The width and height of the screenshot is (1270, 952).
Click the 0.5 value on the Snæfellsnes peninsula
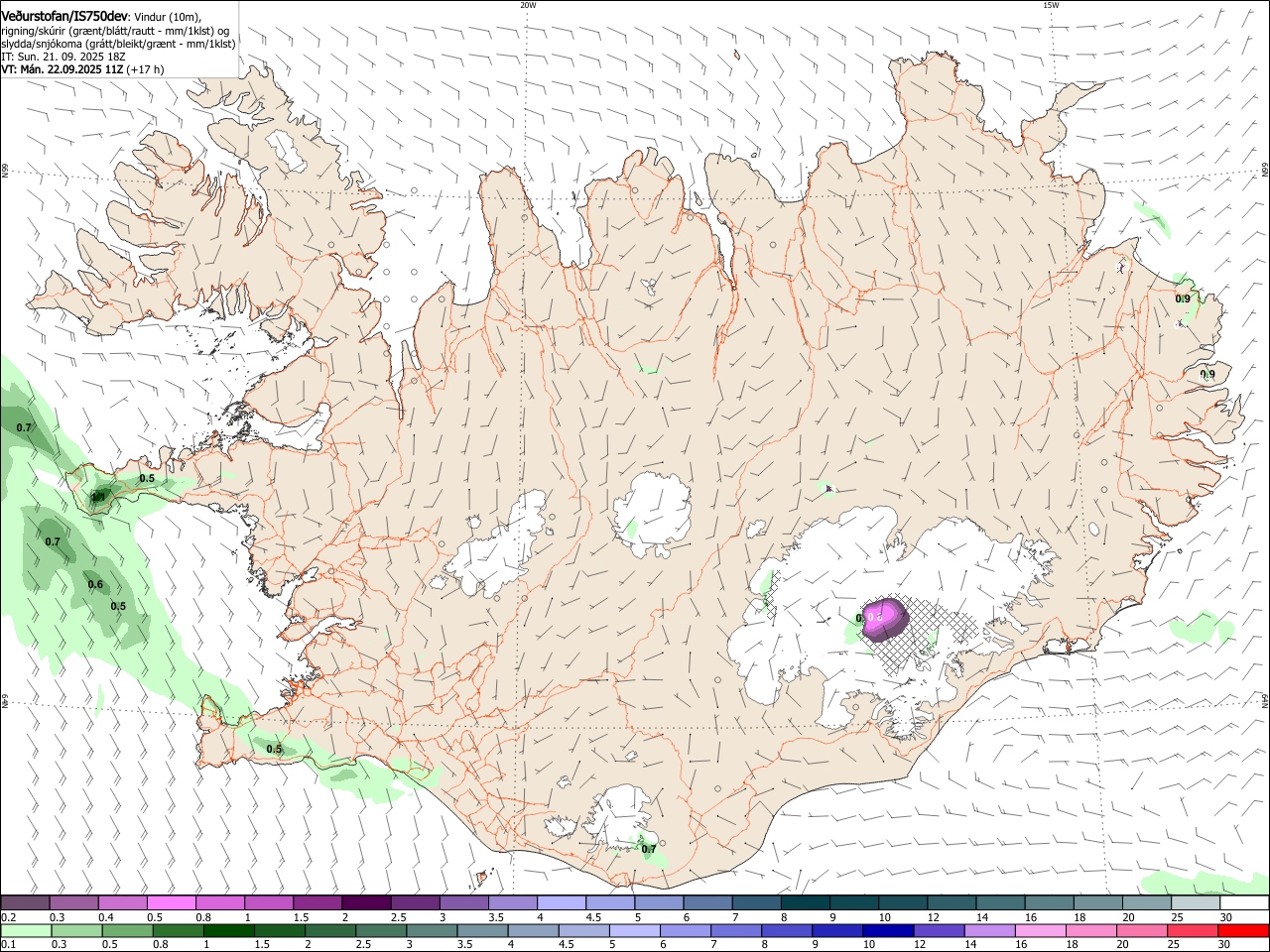(147, 478)
